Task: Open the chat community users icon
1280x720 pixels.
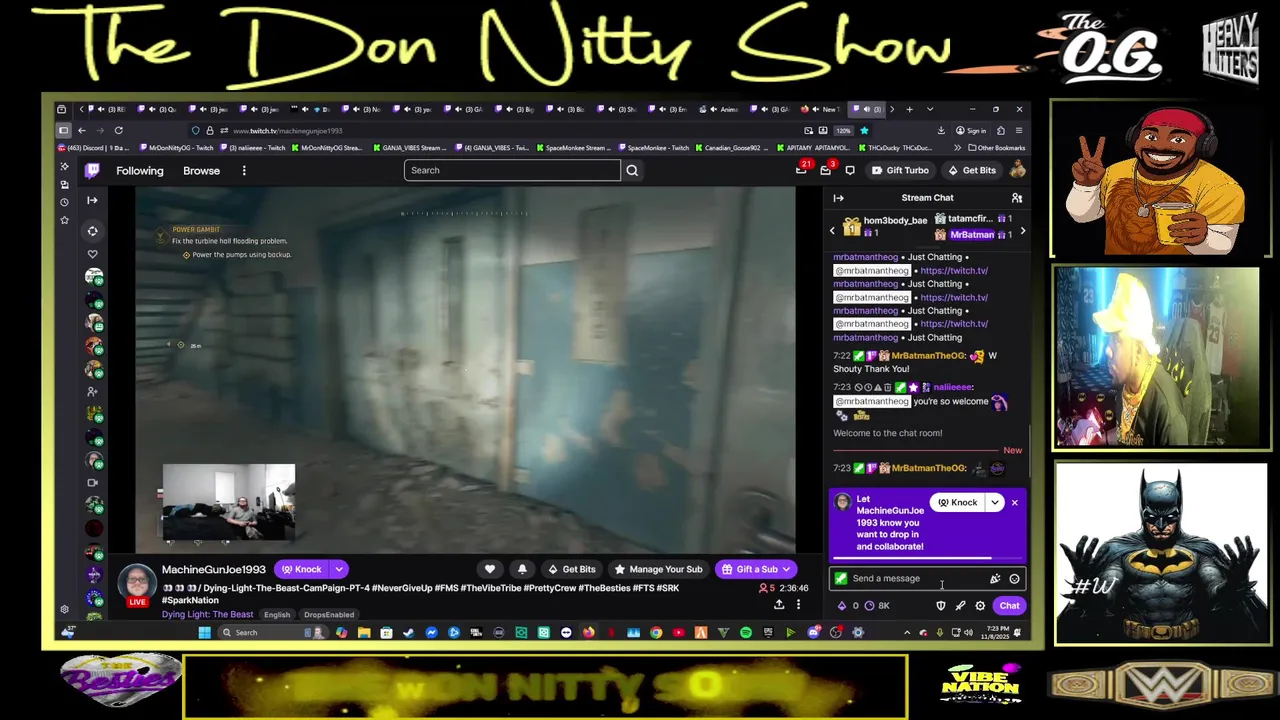Action: point(1016,198)
